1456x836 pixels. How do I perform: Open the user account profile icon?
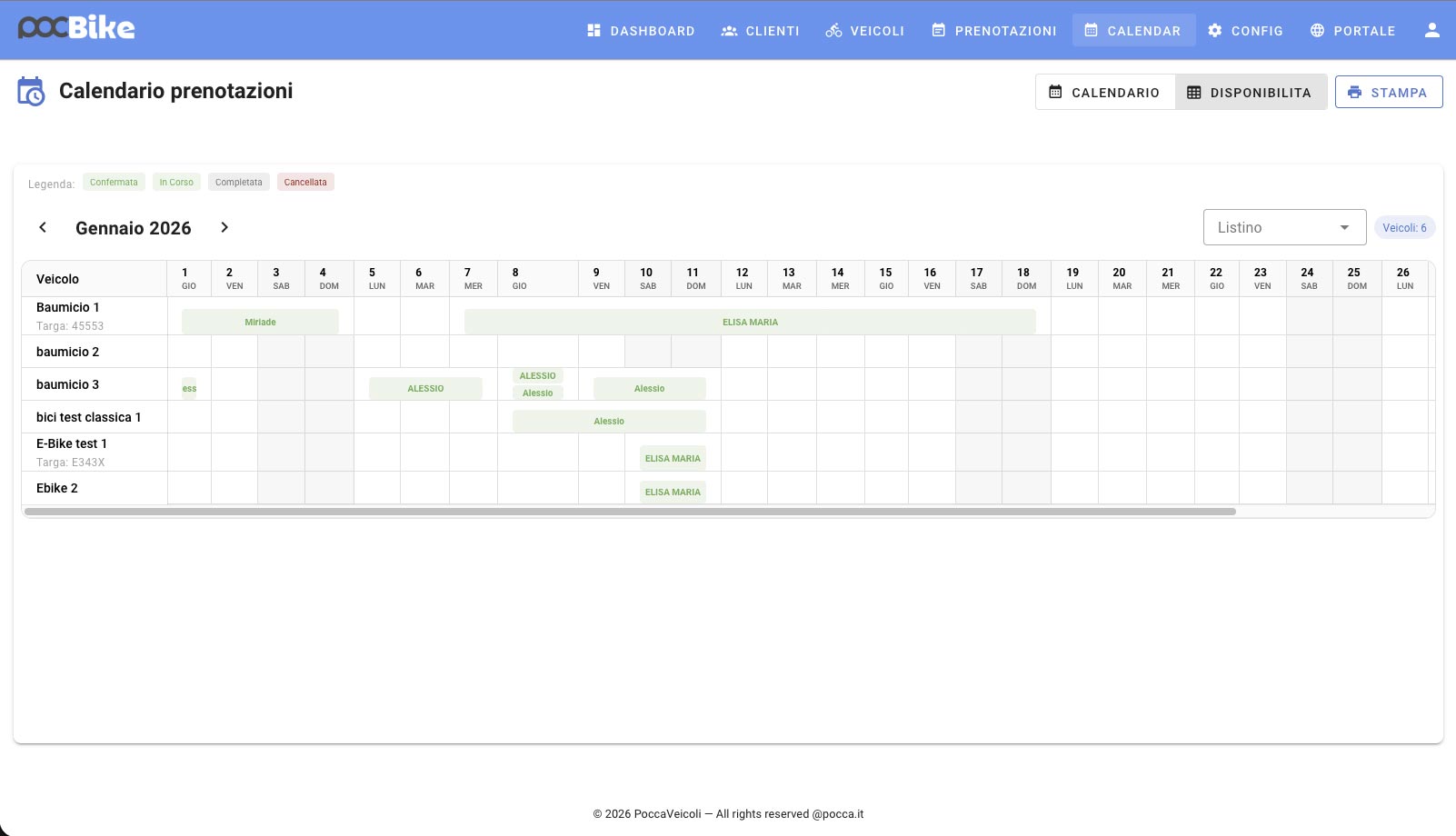click(1432, 30)
